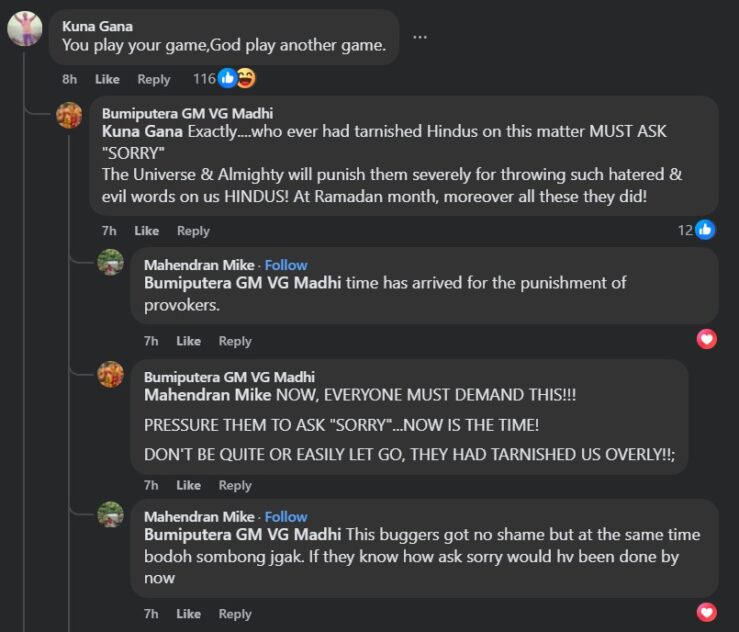This screenshot has width=739, height=632.
Task: Follow Mahendran Mike from the first reply
Action: (x=286, y=265)
